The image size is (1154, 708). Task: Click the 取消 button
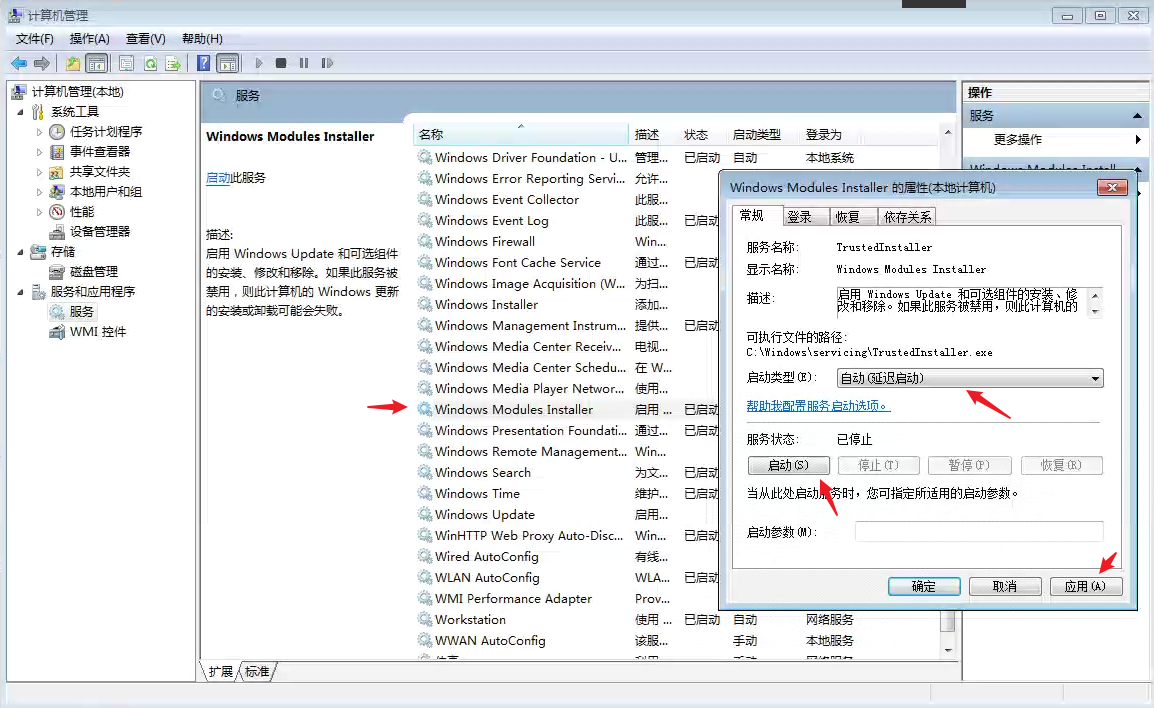[1005, 587]
